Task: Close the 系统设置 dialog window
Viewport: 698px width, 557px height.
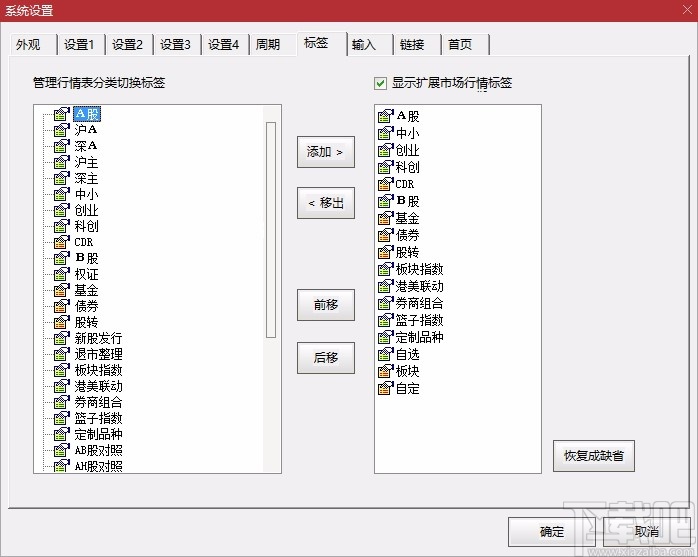Action: [x=687, y=10]
